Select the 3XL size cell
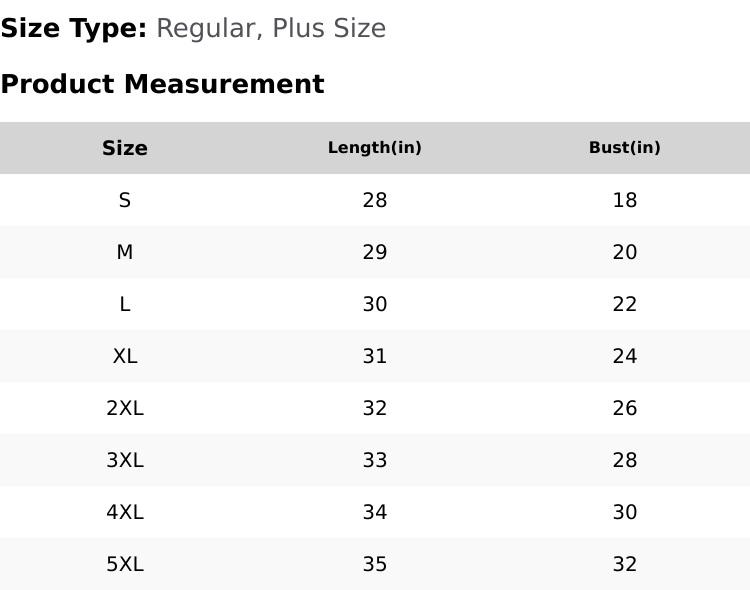Image resolution: width=750 pixels, height=590 pixels. (x=125, y=460)
